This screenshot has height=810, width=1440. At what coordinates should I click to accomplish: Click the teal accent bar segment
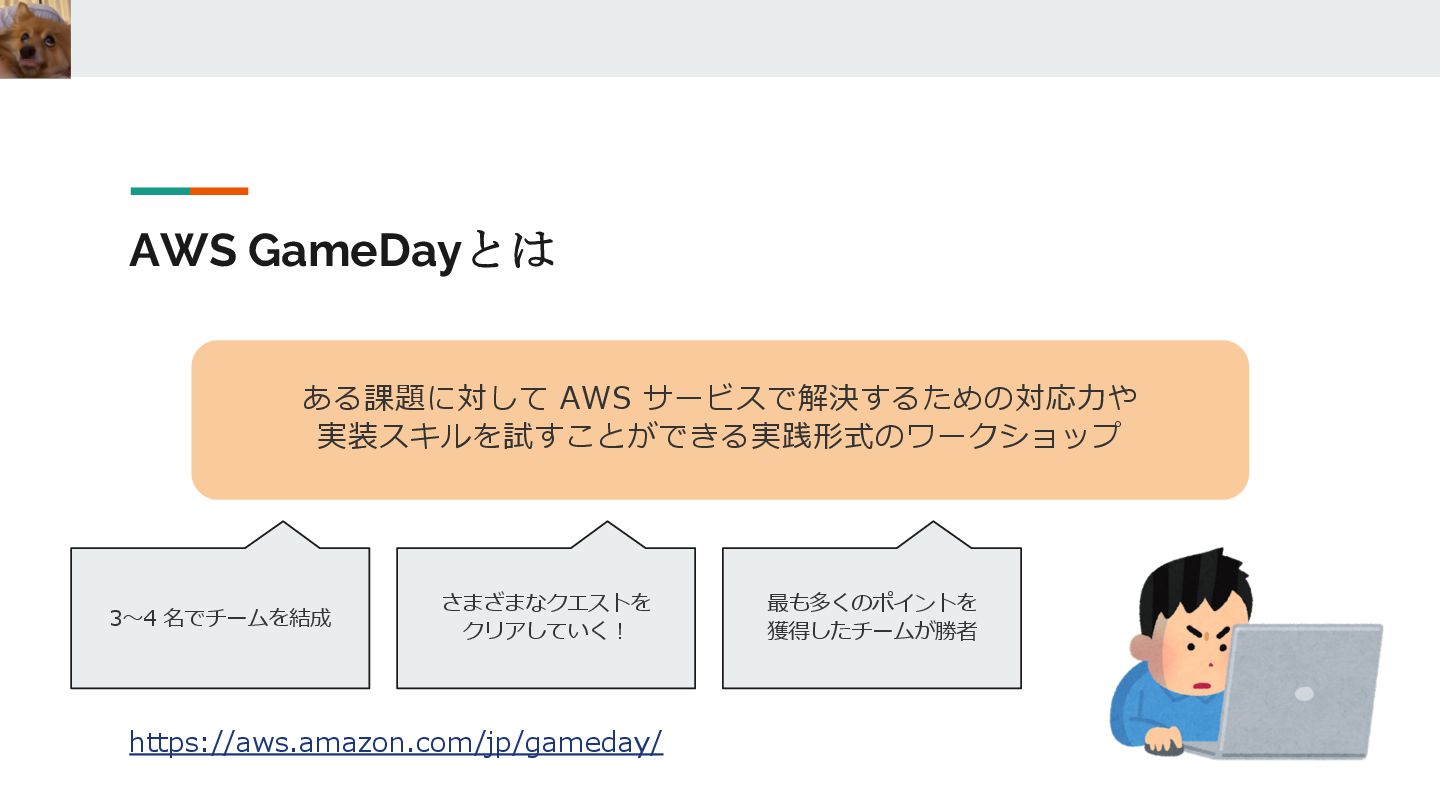[160, 191]
